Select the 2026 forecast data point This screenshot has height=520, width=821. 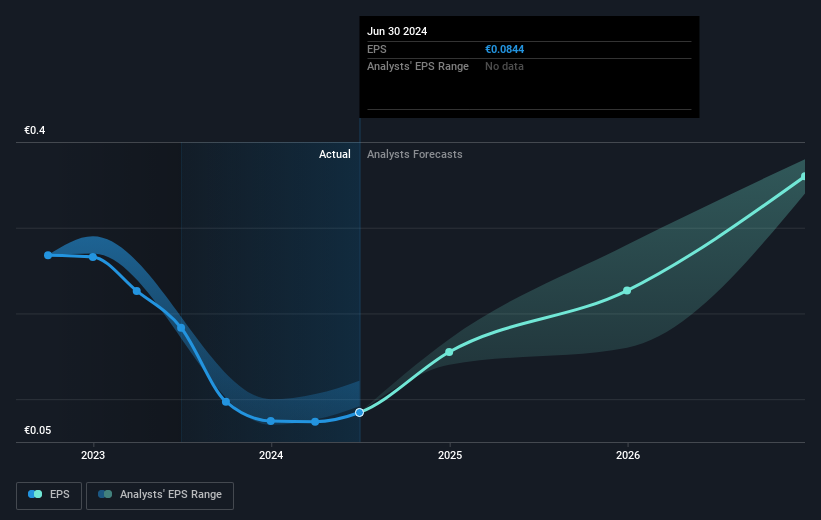[627, 291]
